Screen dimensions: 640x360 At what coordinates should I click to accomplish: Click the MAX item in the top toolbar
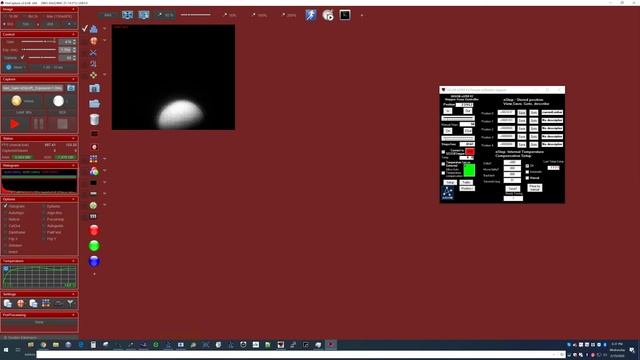tap(108, 15)
